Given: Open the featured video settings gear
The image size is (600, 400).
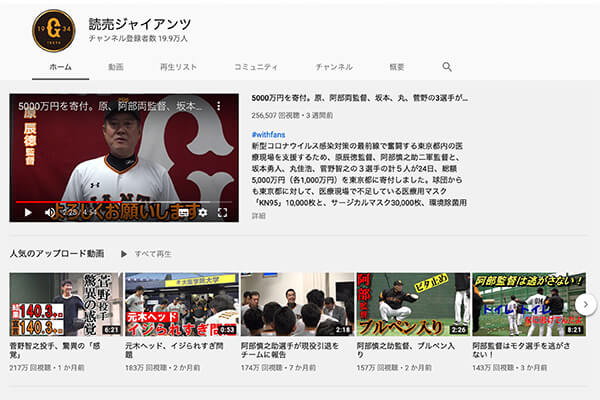Looking at the screenshot, I should click(x=203, y=212).
